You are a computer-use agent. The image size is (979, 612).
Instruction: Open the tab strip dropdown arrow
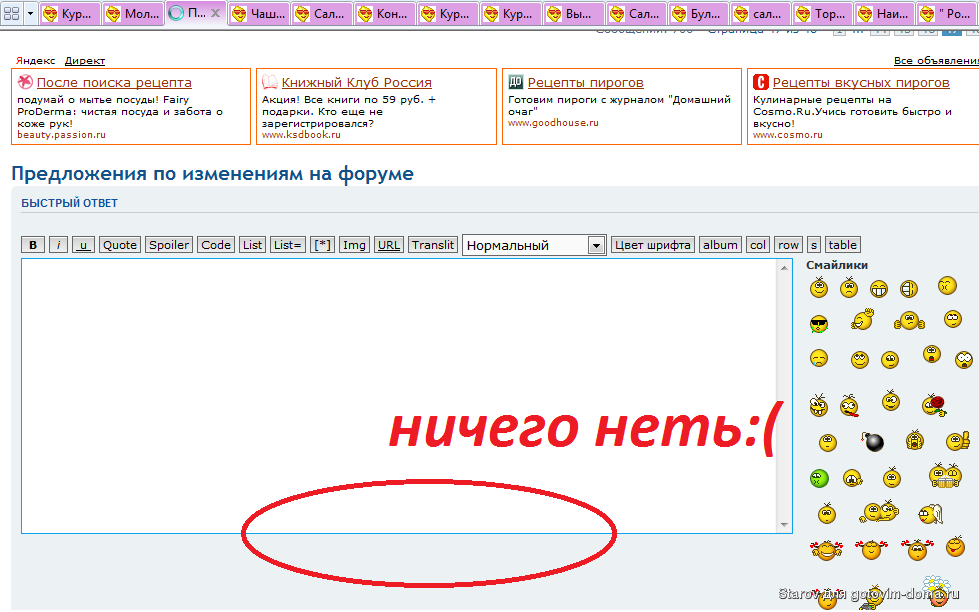click(29, 13)
